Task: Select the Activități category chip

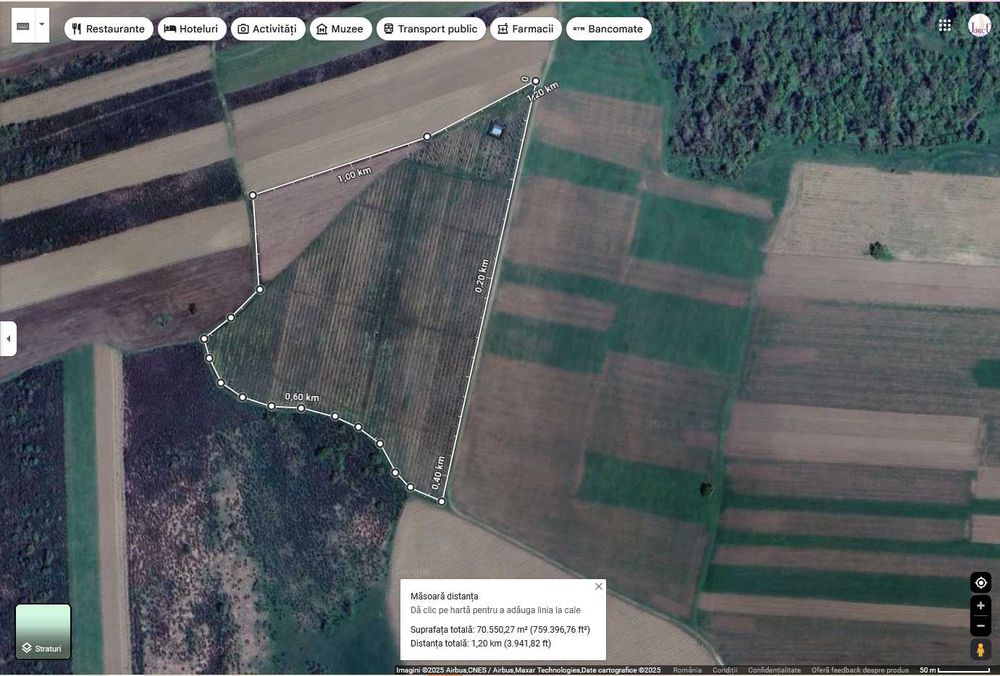Action: [x=268, y=29]
